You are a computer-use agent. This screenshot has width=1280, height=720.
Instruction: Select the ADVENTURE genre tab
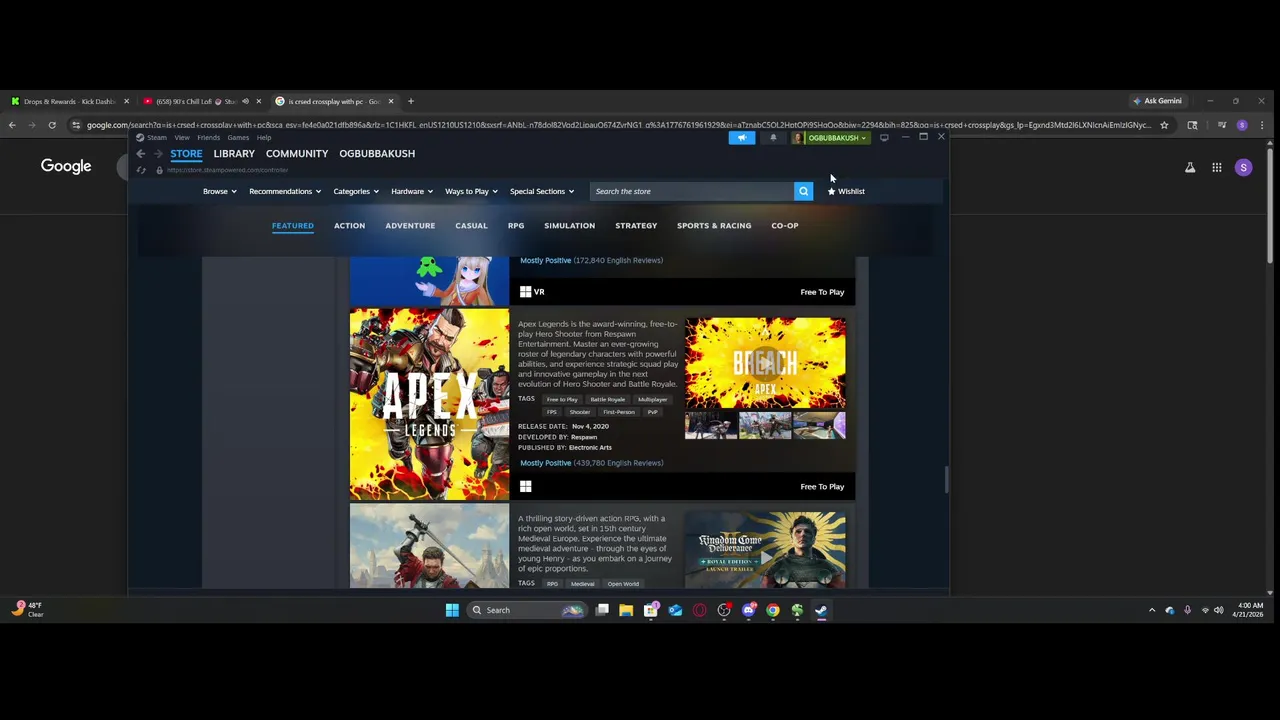point(410,226)
